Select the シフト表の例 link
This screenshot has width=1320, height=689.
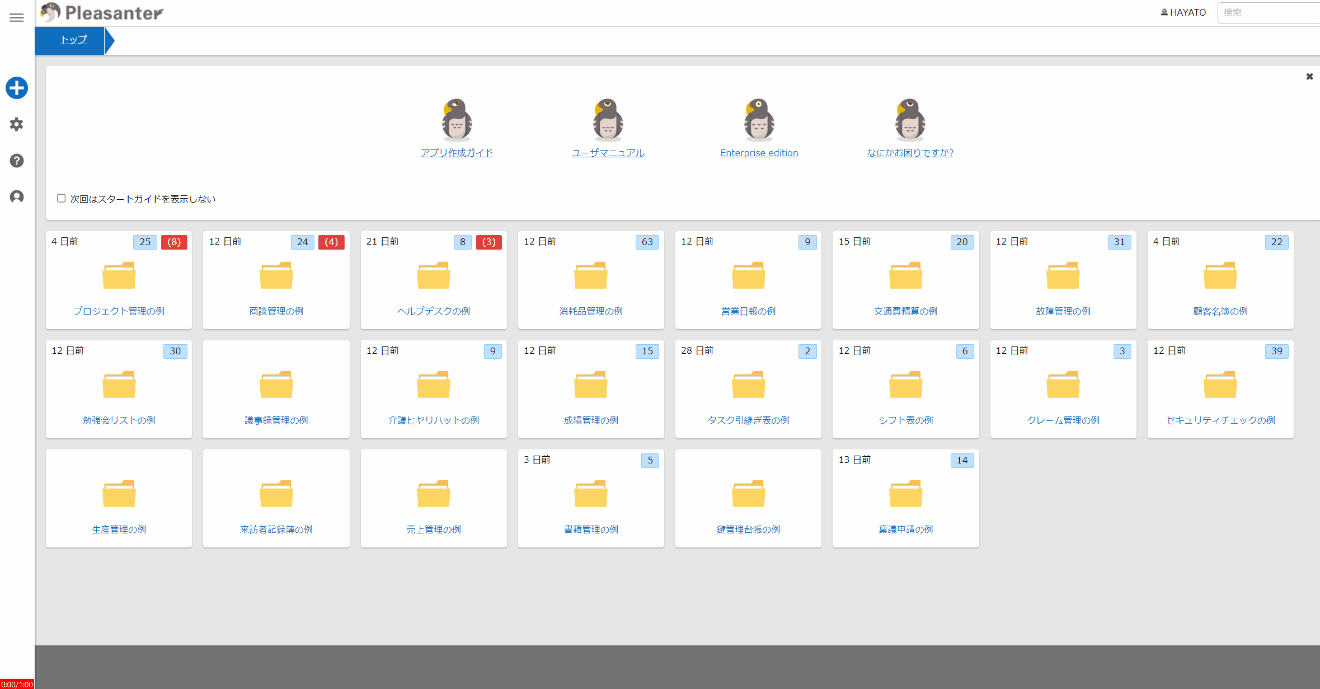tap(906, 420)
